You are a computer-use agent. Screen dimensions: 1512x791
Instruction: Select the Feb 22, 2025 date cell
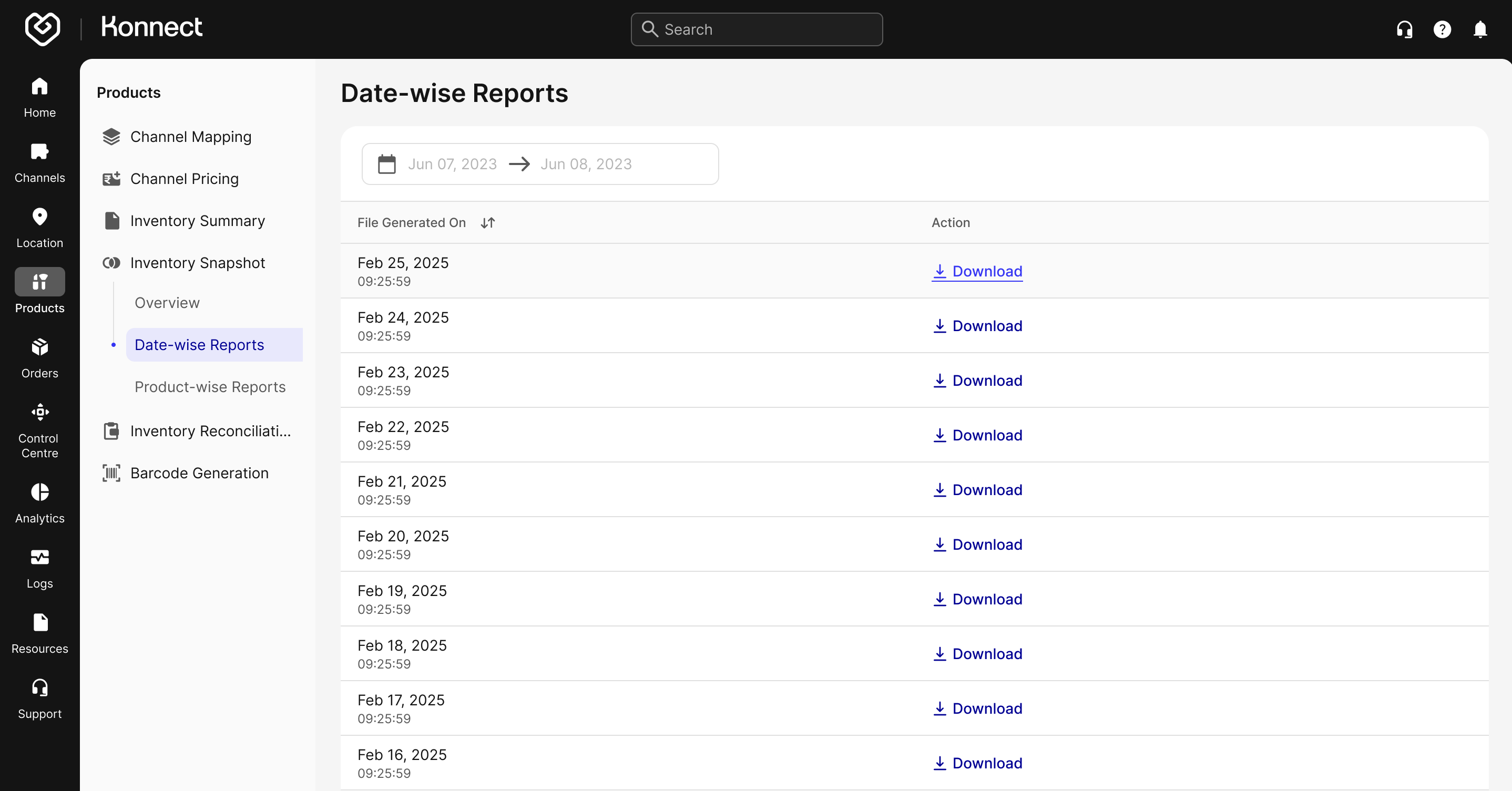click(x=403, y=435)
